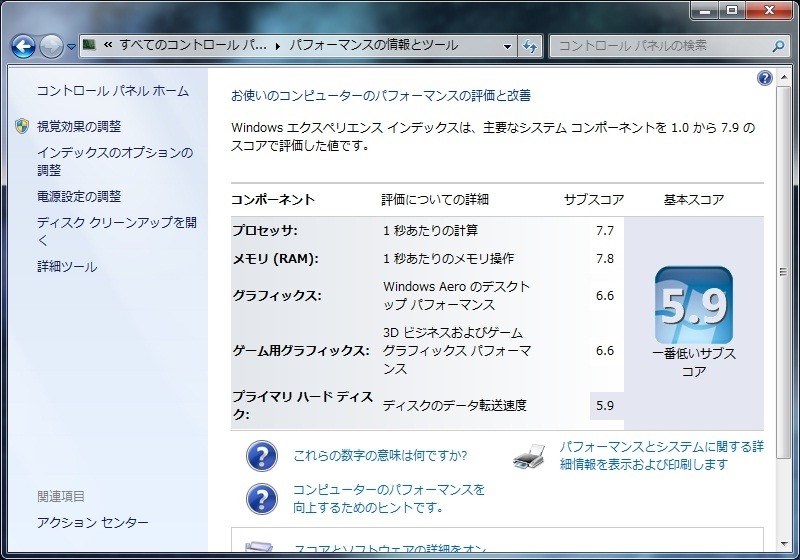Open コントロール パネル ホーム link
Viewport: 800px width, 560px height.
(113, 91)
